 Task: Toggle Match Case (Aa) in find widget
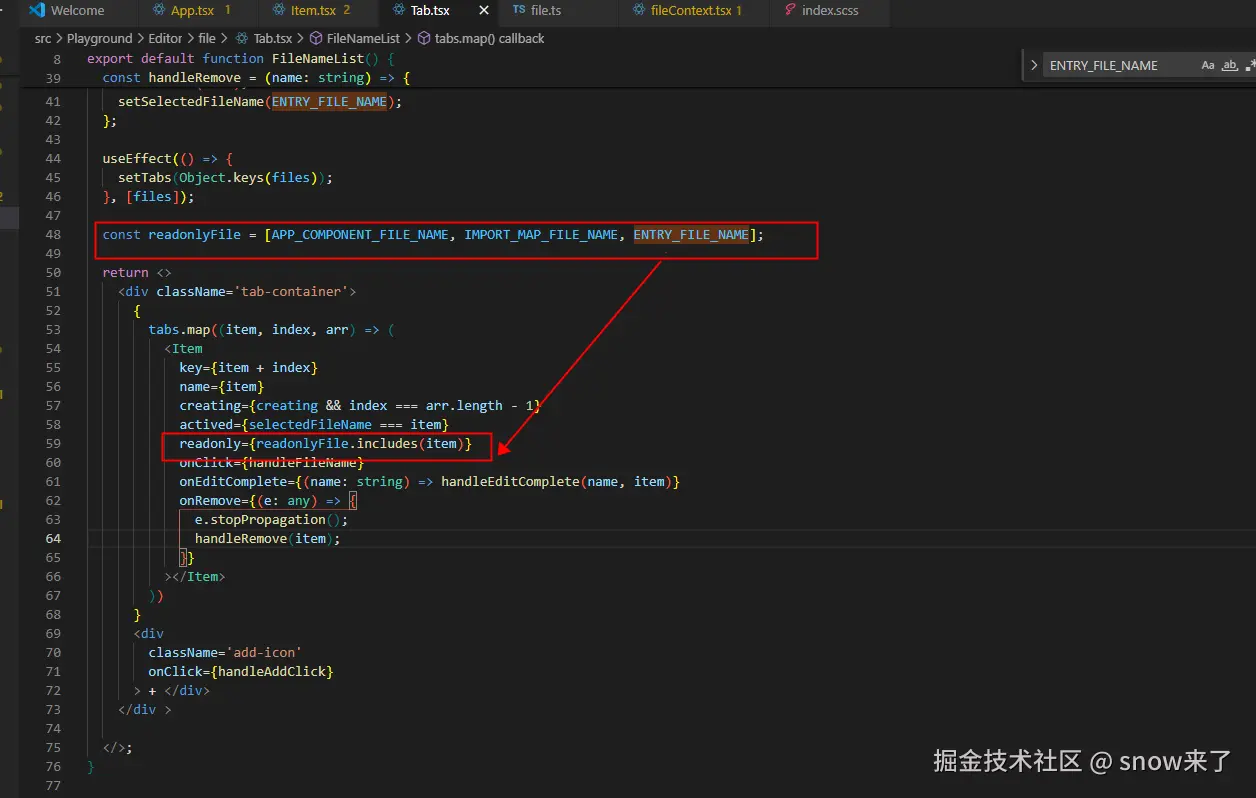coord(1208,65)
